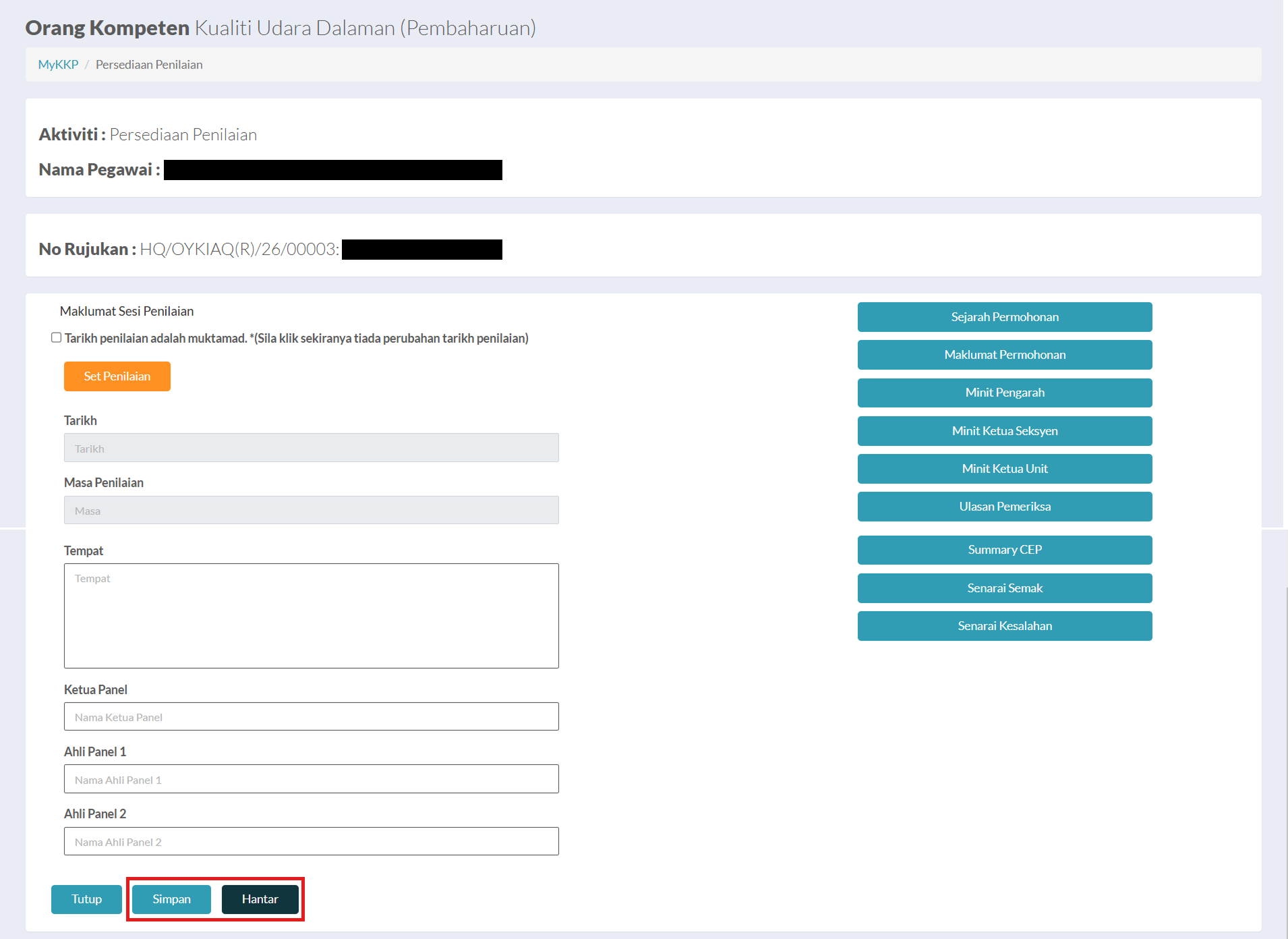Click the Nama Ahli Panel 2 input

pos(312,841)
